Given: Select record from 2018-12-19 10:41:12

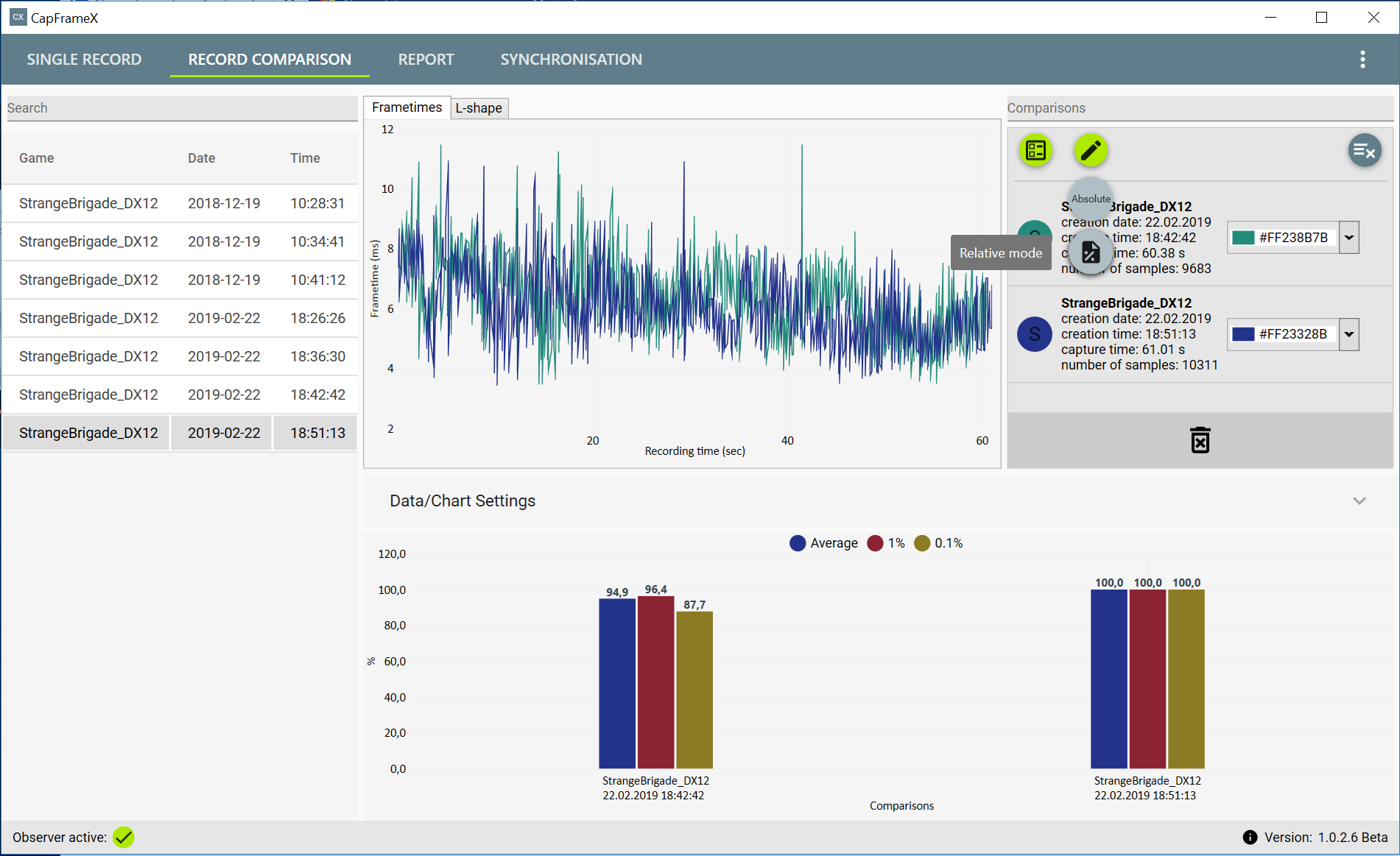Looking at the screenshot, I should (x=180, y=280).
